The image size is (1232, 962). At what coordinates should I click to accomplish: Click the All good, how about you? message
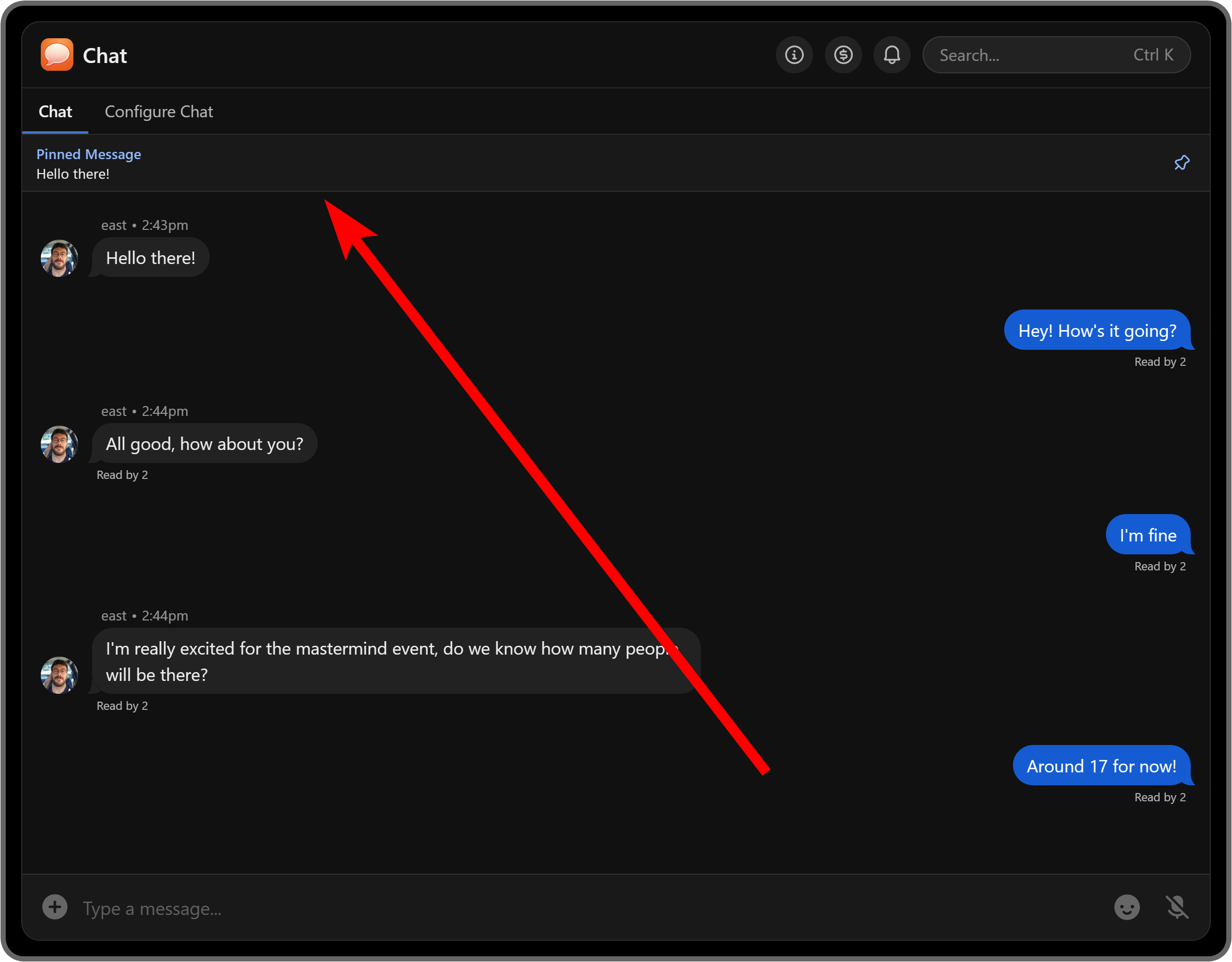coord(204,443)
